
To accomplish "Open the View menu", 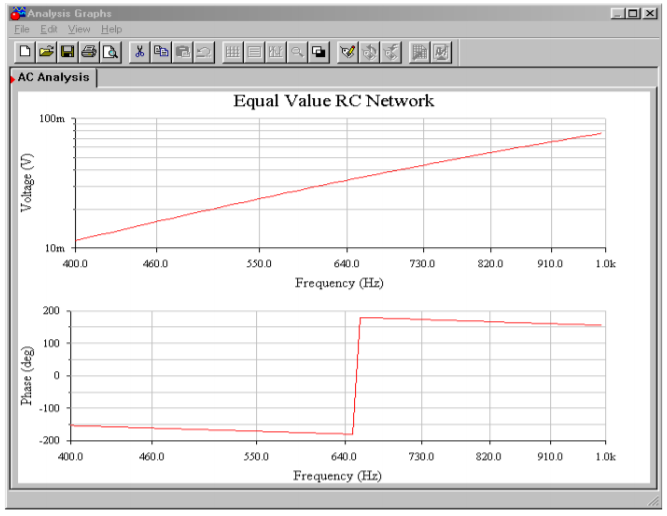I will pyautogui.click(x=79, y=29).
